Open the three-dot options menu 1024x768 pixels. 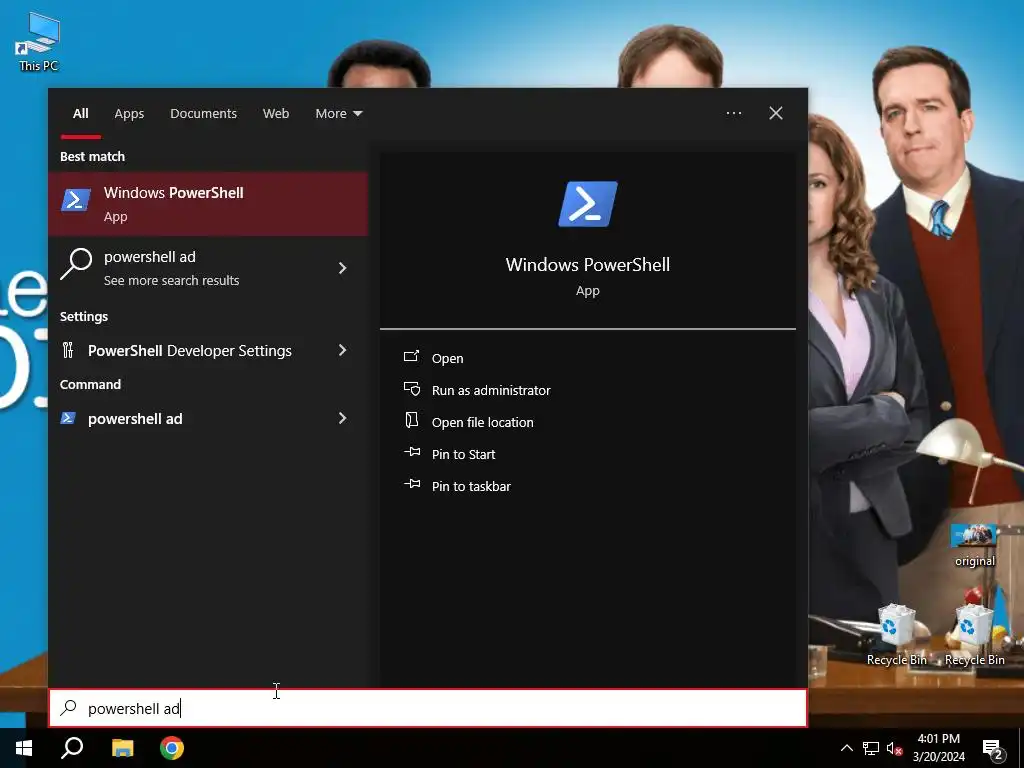pyautogui.click(x=734, y=113)
